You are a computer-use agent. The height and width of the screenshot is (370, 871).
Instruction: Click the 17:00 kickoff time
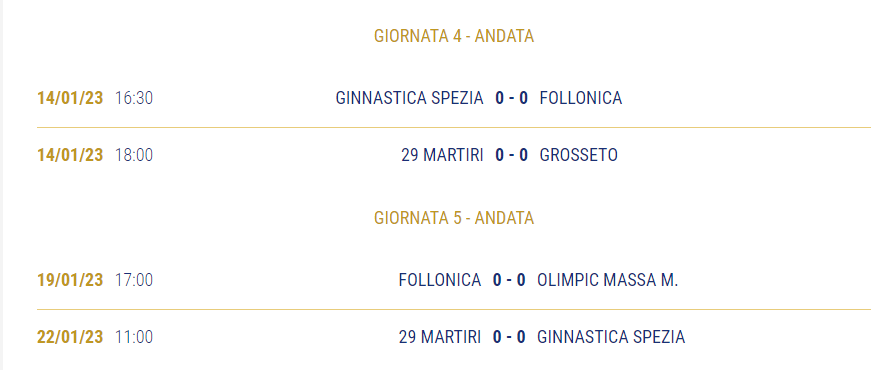click(134, 280)
